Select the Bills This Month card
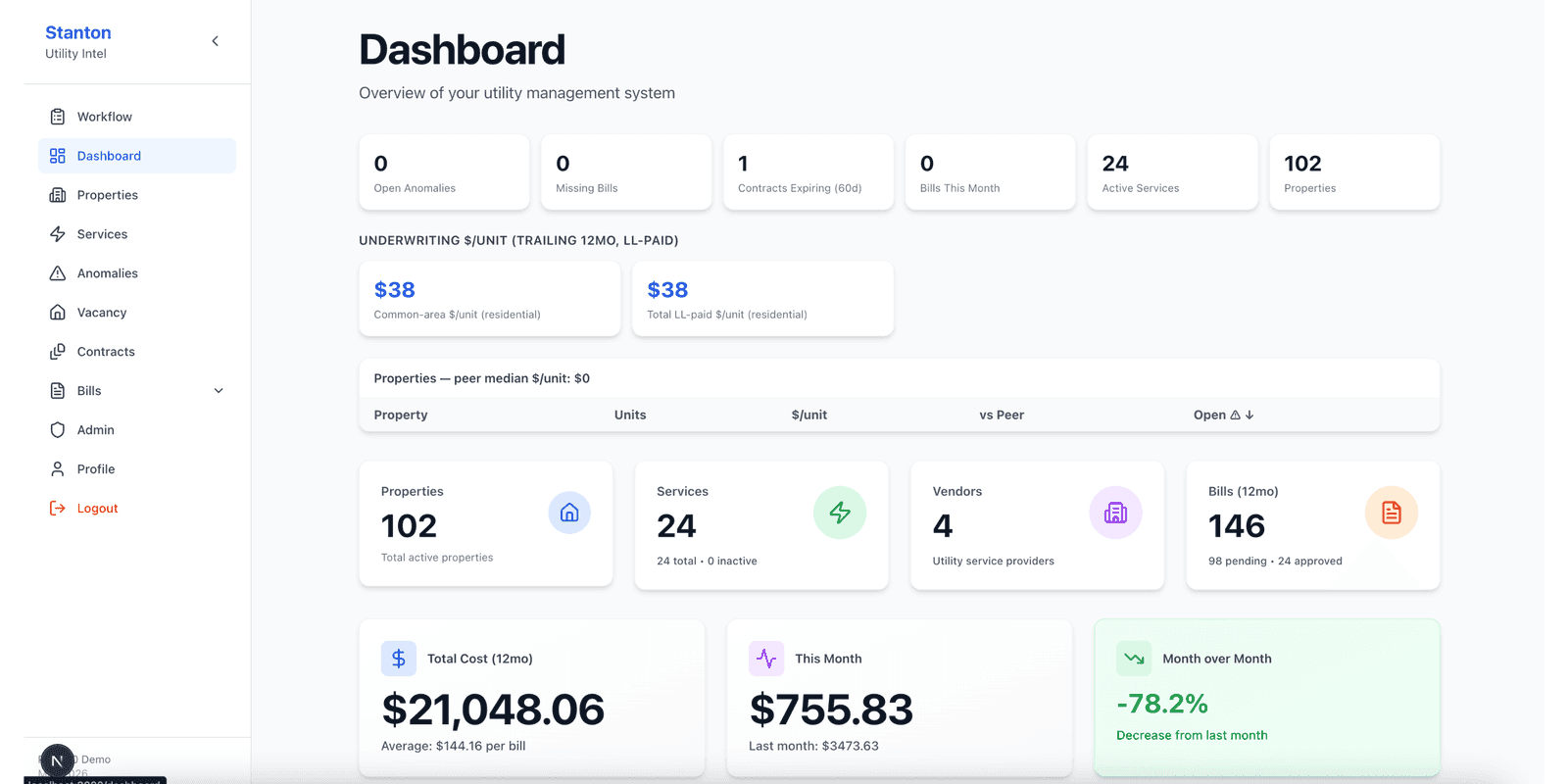Viewport: 1568px width, 784px height. tap(991, 172)
